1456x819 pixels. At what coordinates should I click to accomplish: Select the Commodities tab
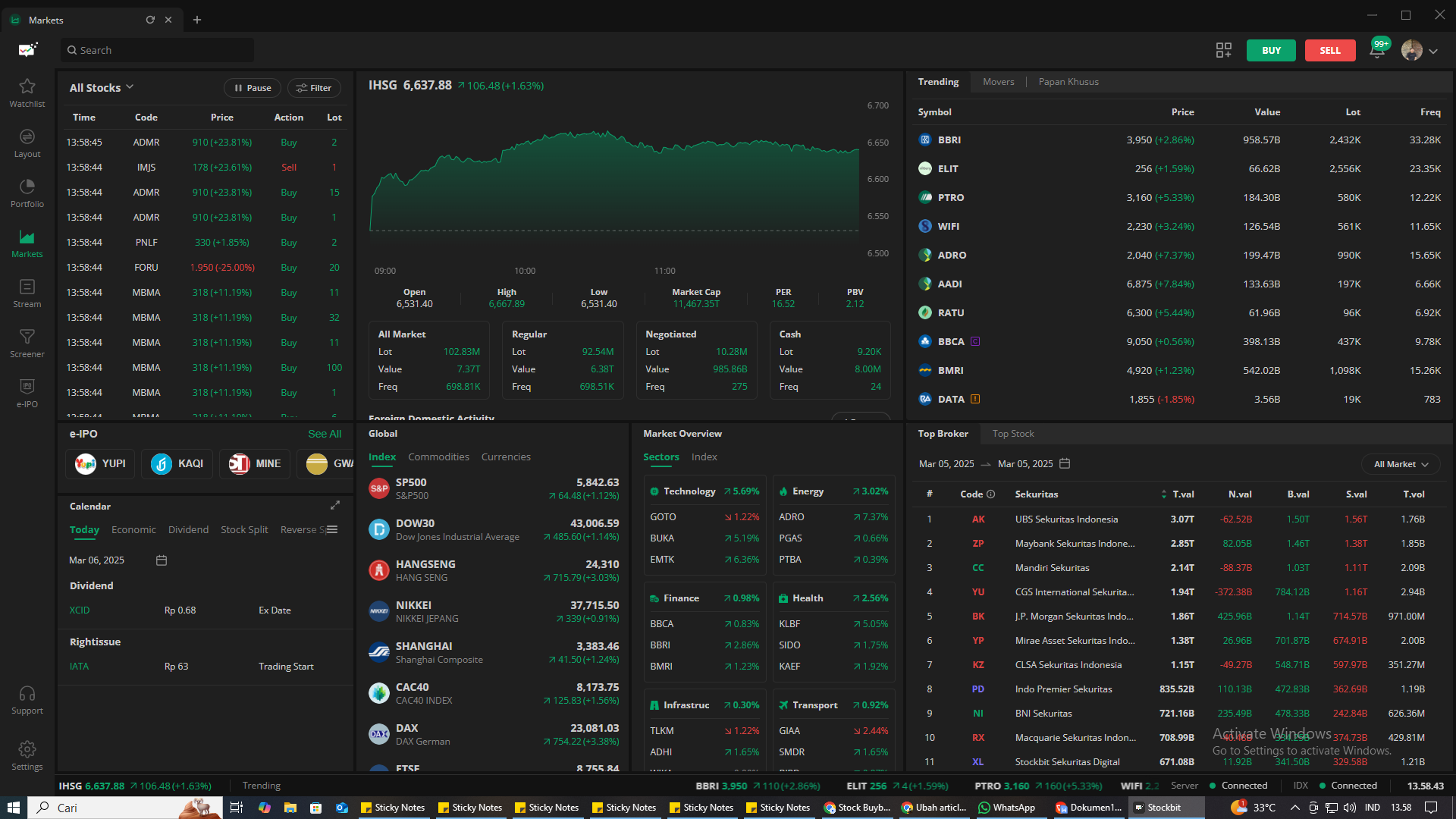438,457
